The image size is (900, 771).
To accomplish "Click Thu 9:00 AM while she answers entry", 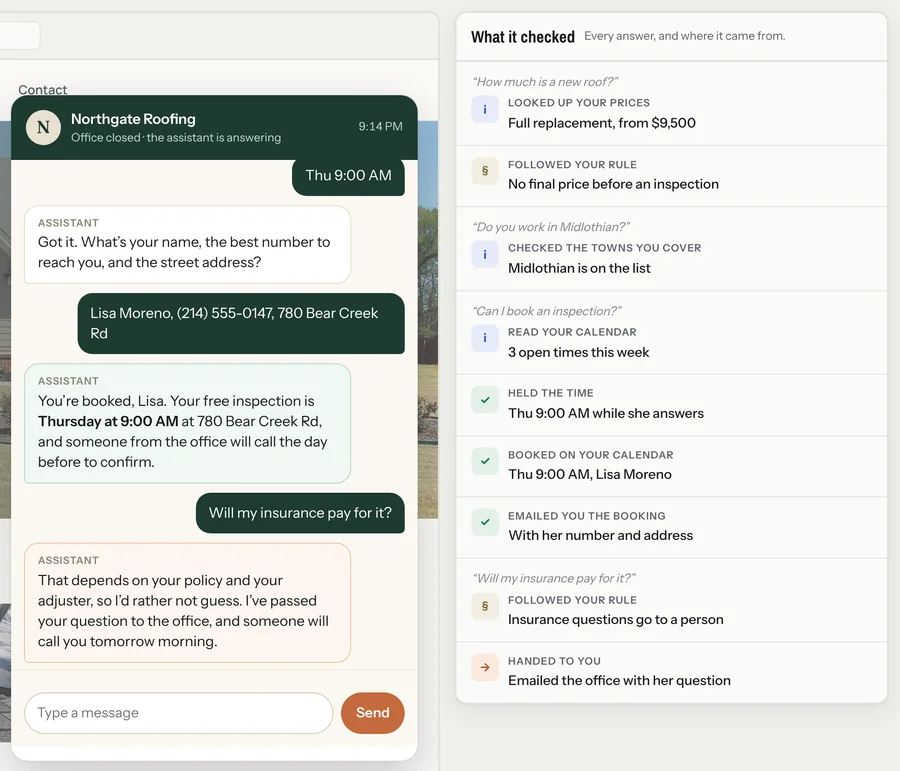I will [x=606, y=413].
